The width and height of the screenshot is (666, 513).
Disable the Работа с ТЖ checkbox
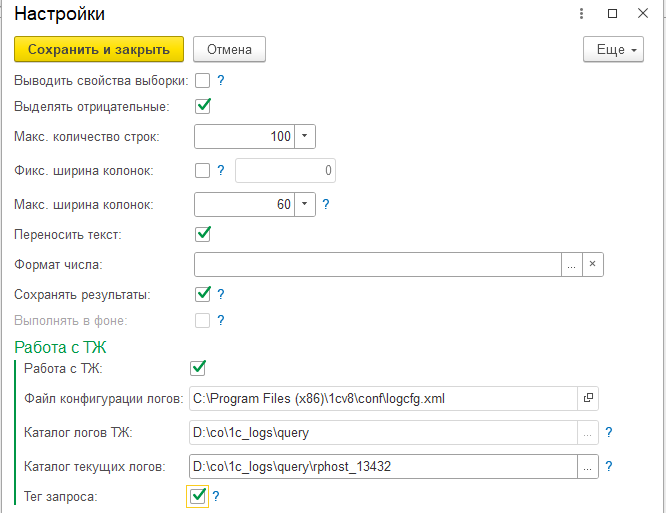(198, 368)
